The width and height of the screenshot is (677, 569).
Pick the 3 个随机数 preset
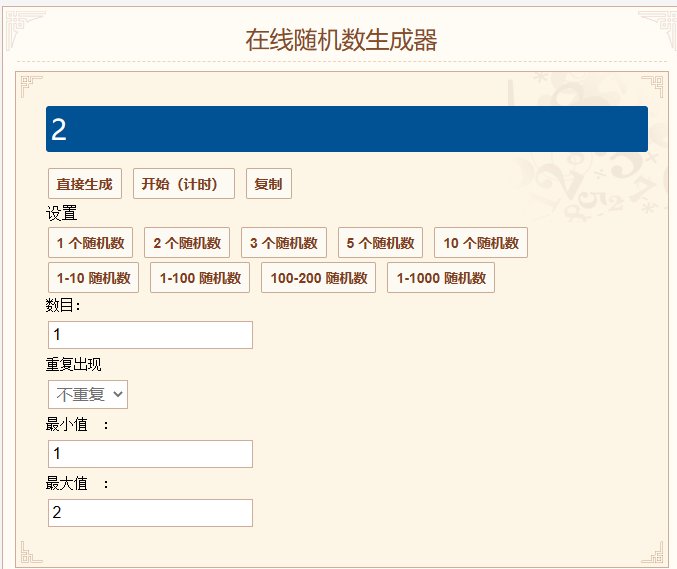(x=284, y=243)
